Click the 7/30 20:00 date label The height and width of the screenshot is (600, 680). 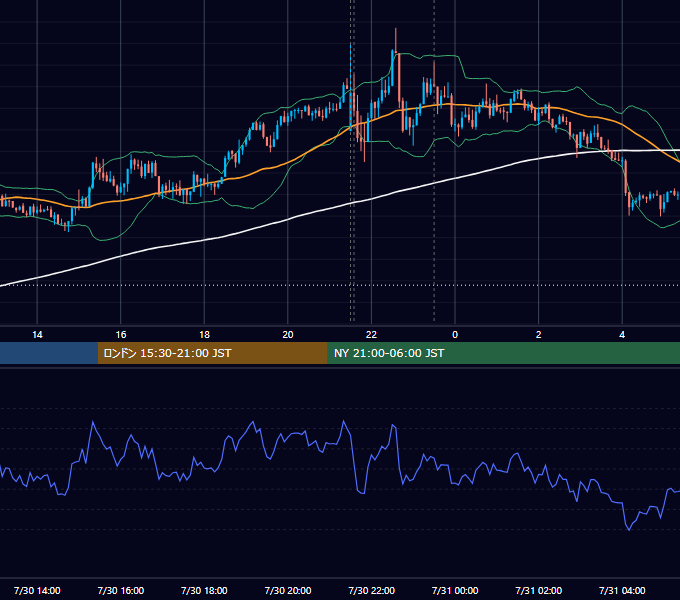tap(288, 590)
